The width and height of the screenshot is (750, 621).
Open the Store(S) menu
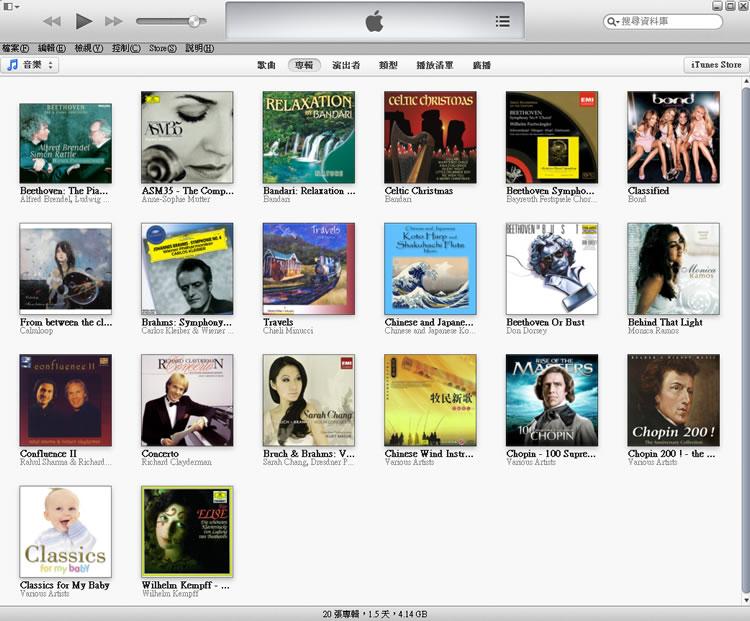(x=163, y=48)
